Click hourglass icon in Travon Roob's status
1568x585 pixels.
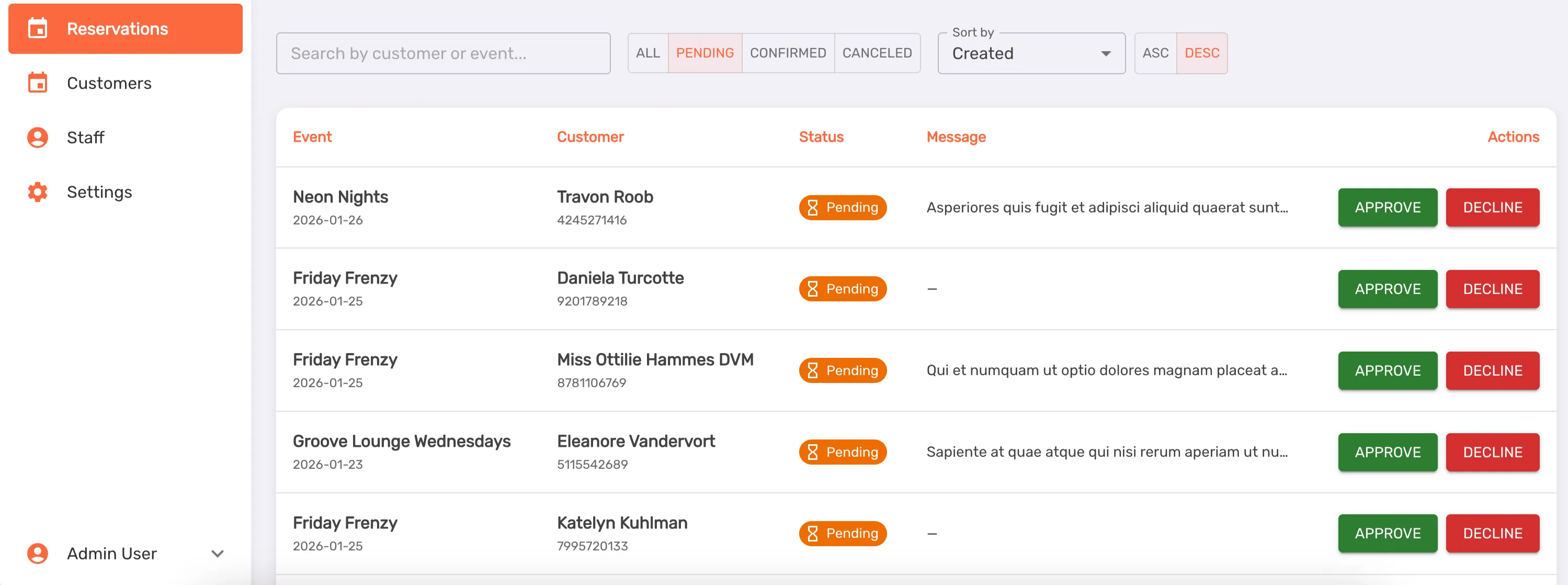(x=813, y=208)
